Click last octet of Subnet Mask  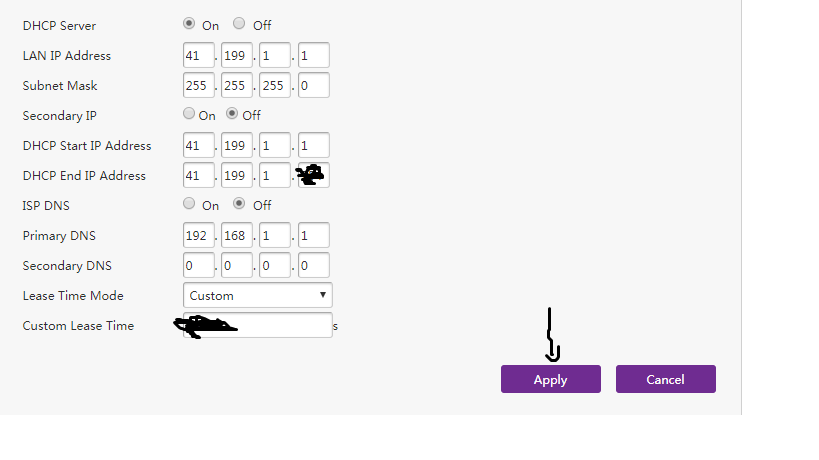tap(313, 85)
